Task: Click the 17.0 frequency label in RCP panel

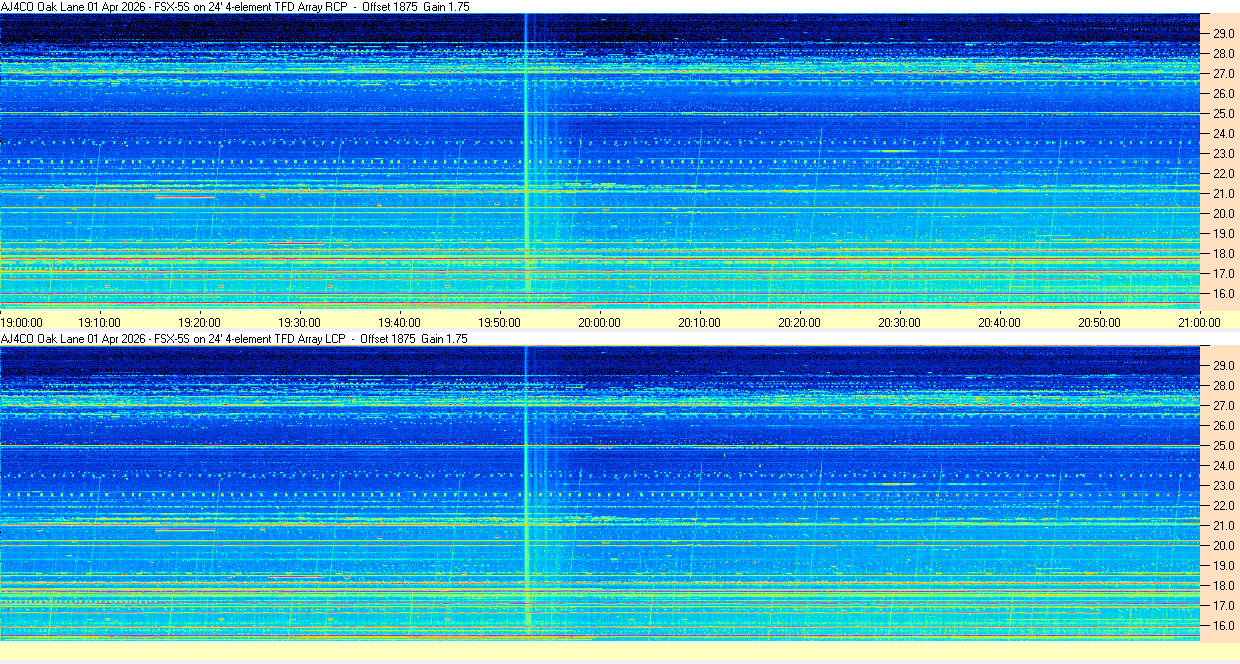Action: [1223, 274]
